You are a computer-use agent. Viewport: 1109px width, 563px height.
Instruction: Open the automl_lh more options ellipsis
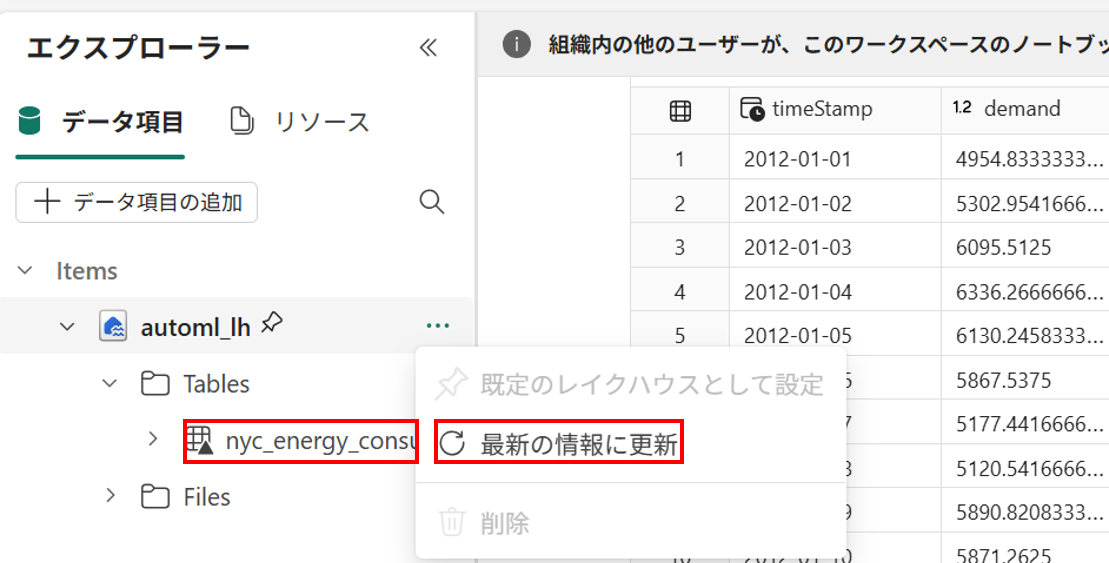coord(438,326)
